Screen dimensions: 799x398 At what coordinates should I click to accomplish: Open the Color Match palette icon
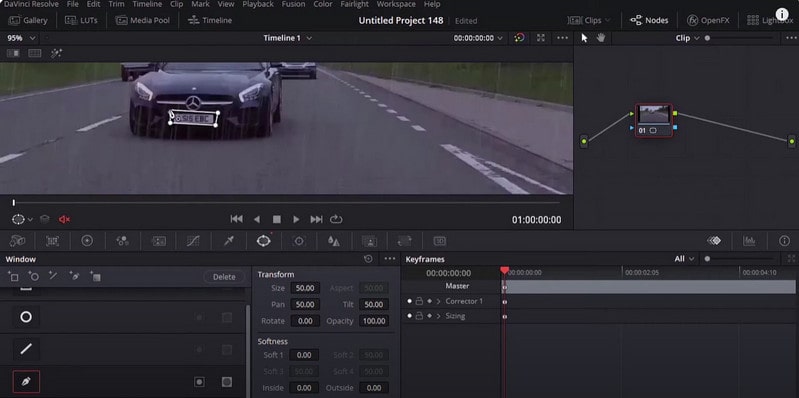pyautogui.click(x=52, y=241)
